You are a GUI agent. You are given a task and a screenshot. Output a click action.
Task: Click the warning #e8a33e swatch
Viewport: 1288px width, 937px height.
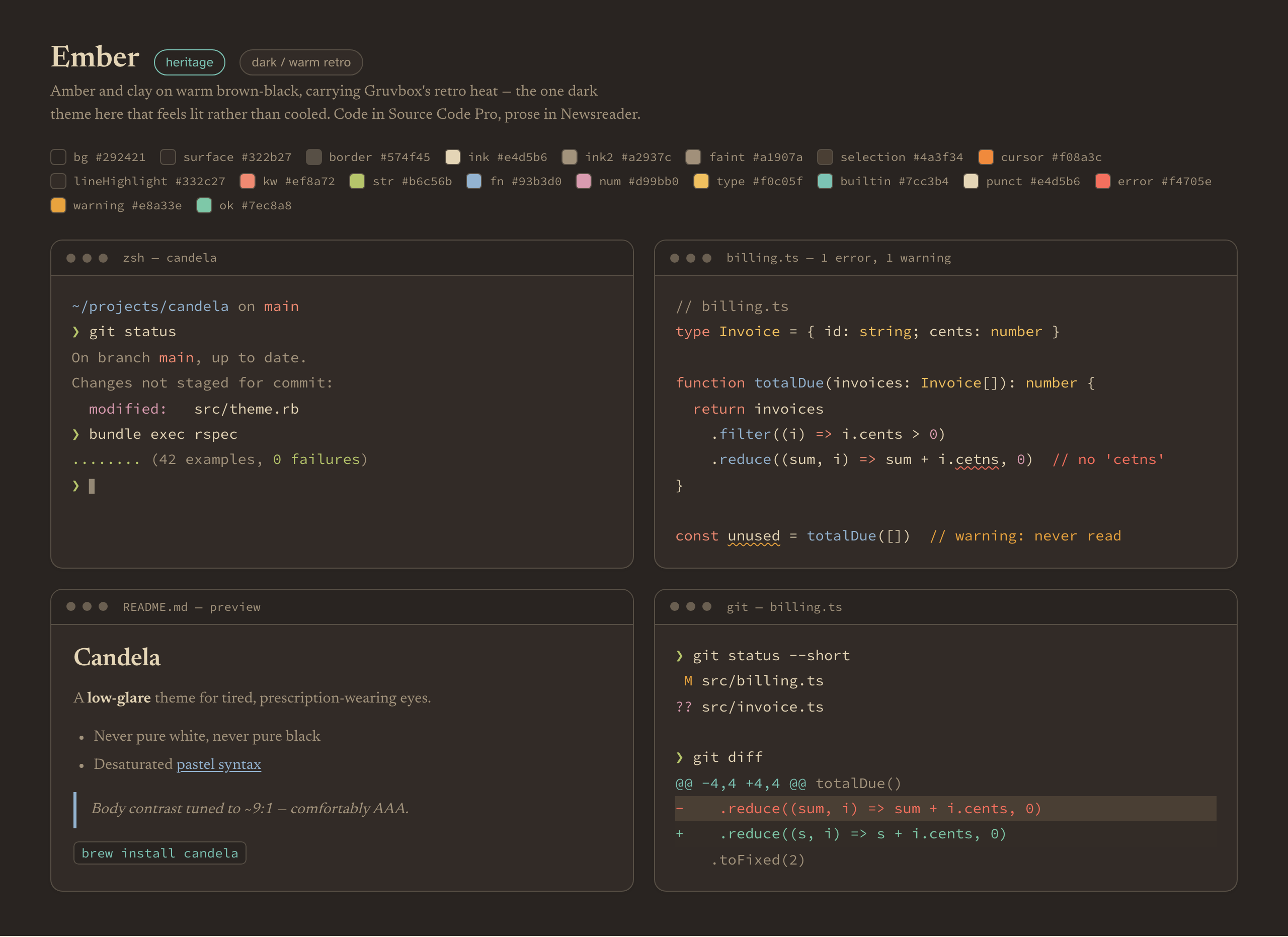(x=58, y=206)
